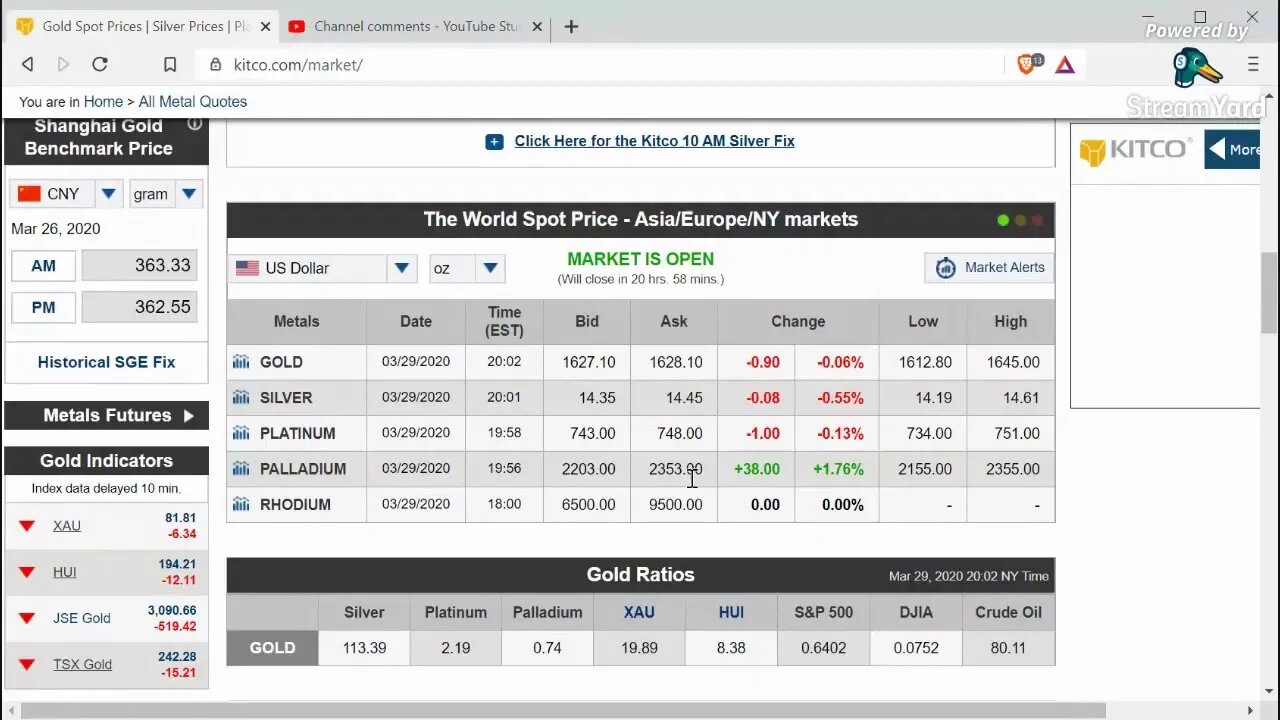Click the PALLADIUM metal name in the table
Viewport: 1280px width, 720px height.
(303, 468)
